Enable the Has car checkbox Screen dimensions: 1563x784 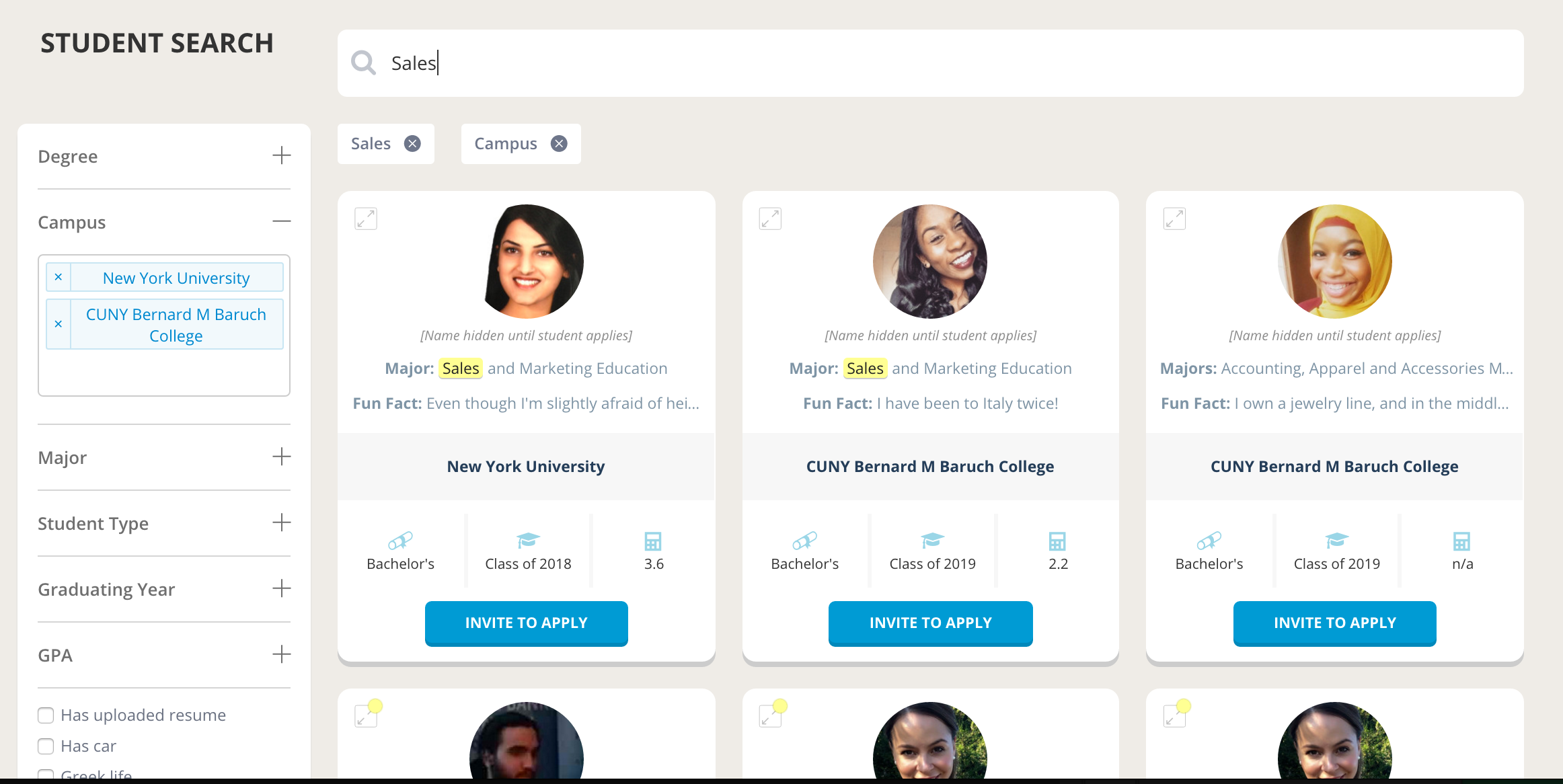pos(46,746)
